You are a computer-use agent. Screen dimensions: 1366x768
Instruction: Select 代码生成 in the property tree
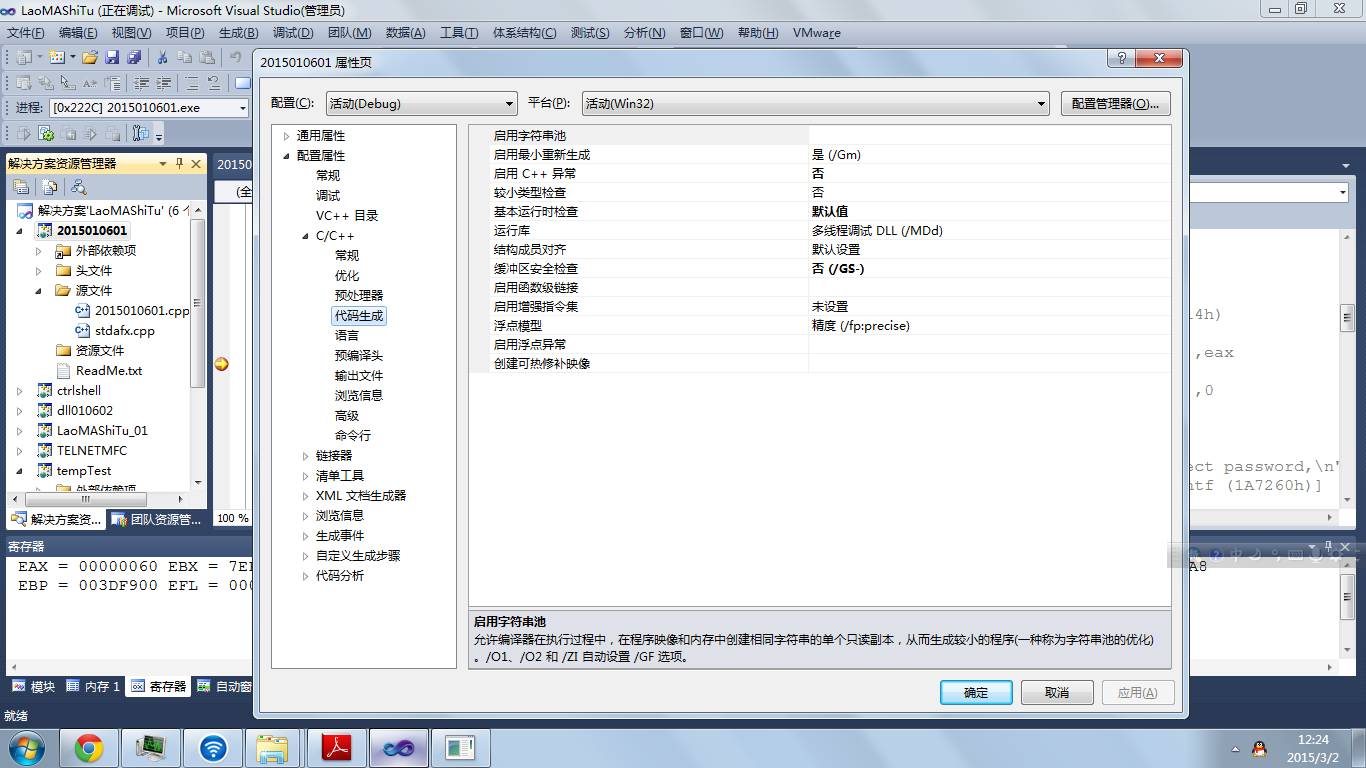point(359,316)
